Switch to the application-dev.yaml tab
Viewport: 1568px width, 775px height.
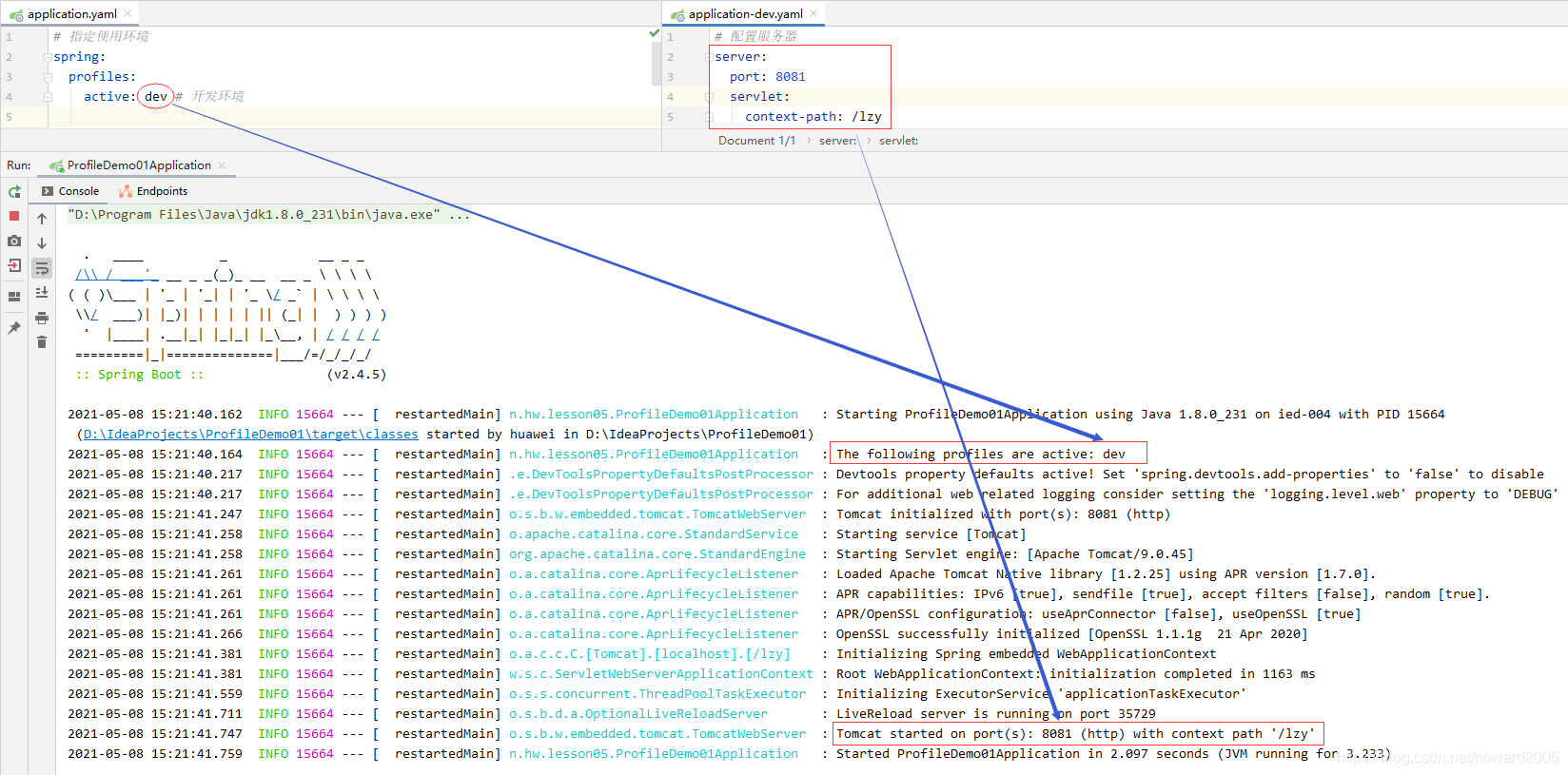tap(745, 13)
